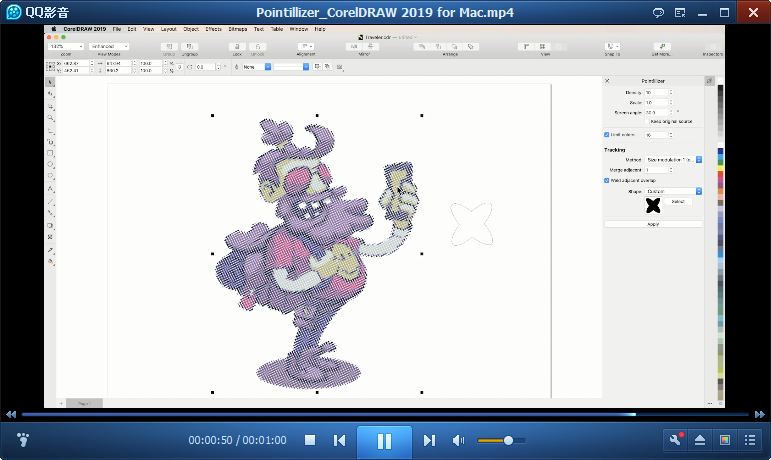Open the Shape Custom dropdown
771x460 pixels.
click(x=673, y=191)
